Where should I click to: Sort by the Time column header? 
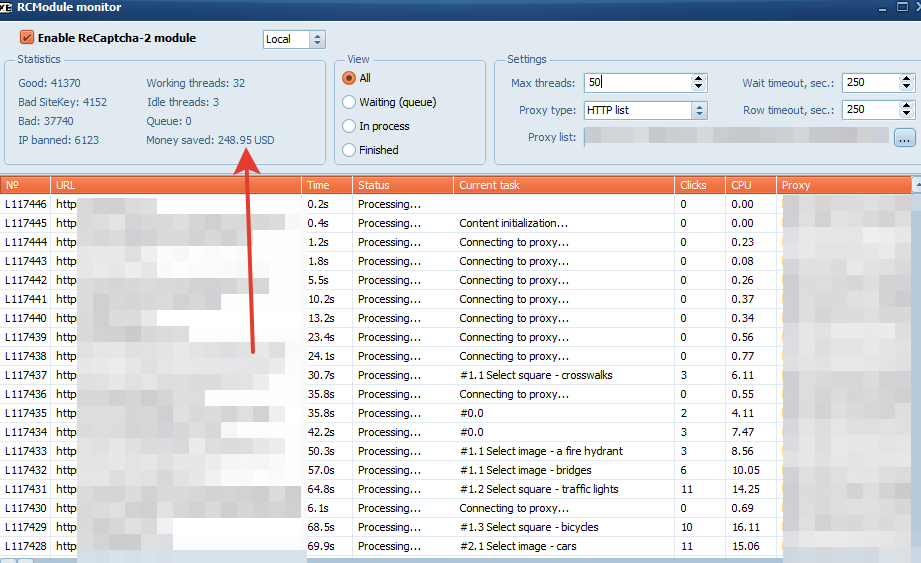tap(327, 185)
